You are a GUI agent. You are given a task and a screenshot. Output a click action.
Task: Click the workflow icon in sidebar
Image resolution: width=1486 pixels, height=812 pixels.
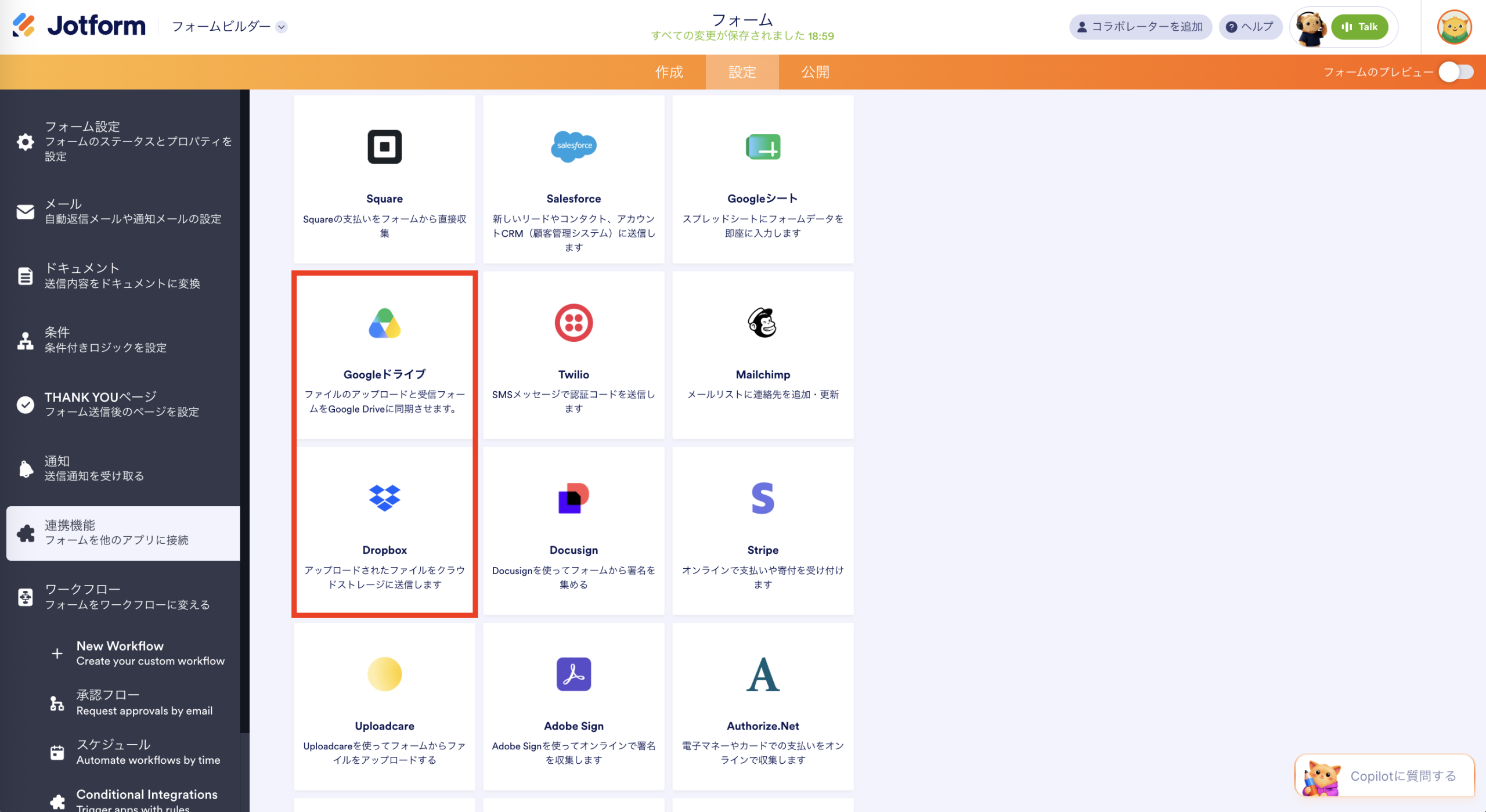25,597
